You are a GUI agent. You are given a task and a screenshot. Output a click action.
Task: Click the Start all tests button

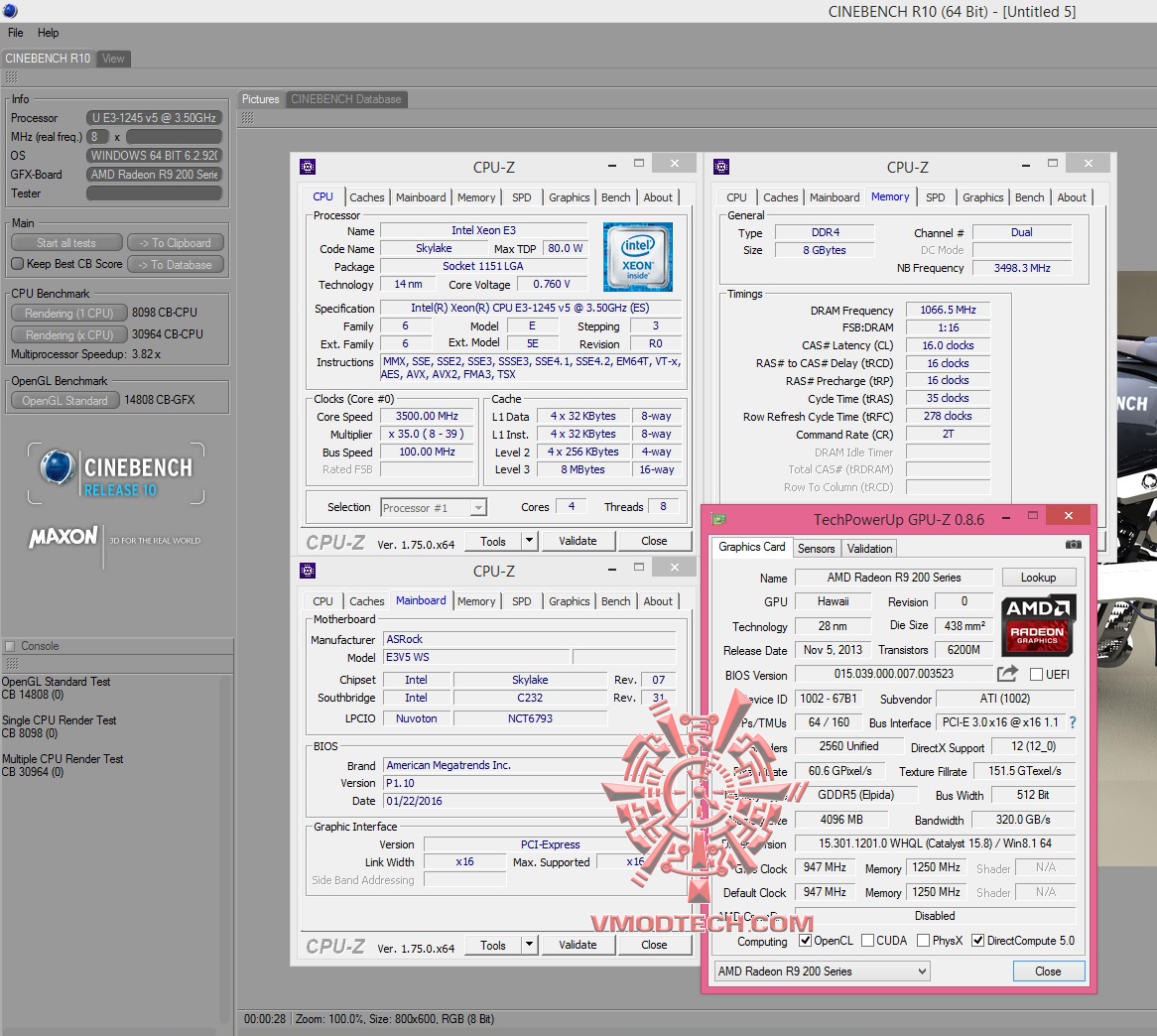(66, 243)
